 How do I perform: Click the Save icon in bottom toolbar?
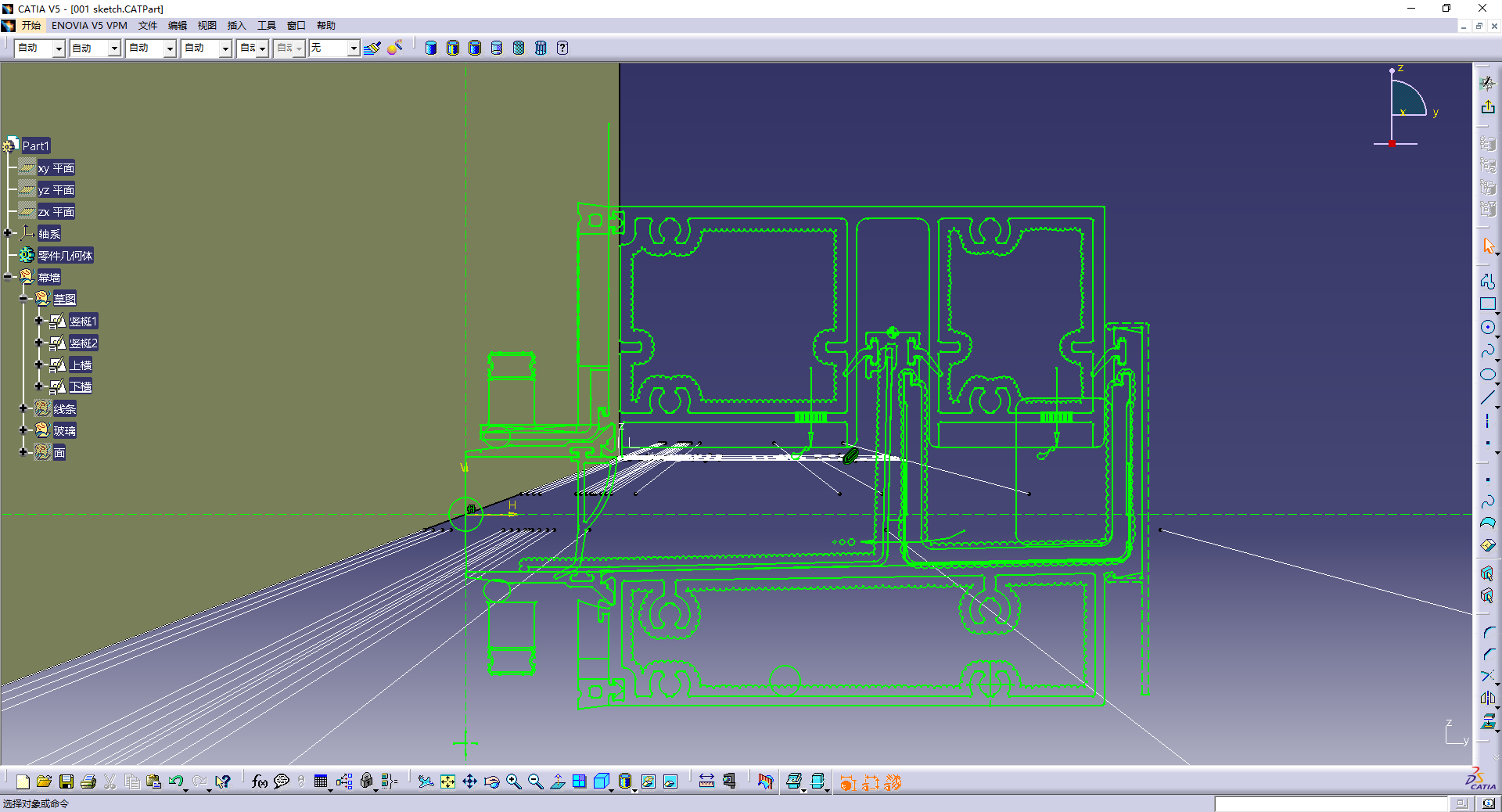[66, 781]
